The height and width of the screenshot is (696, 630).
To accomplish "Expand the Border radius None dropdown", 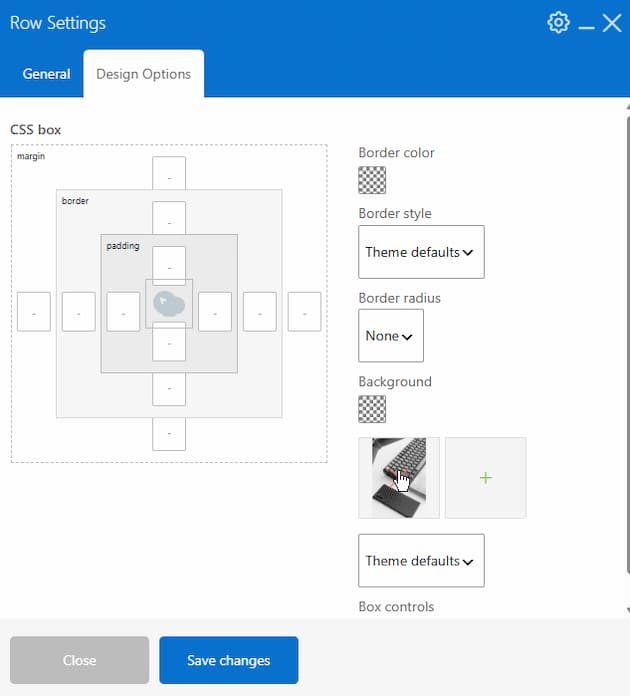I will pos(391,336).
